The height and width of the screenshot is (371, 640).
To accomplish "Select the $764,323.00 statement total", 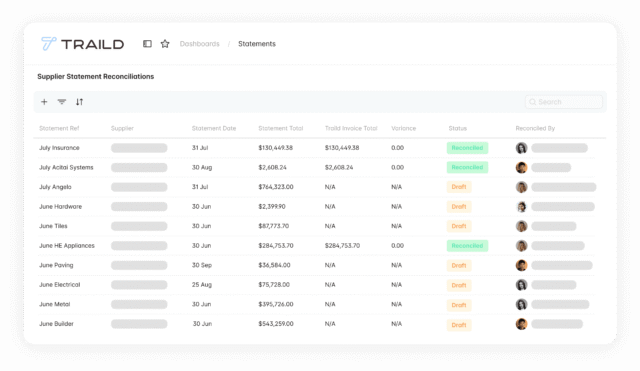I will (x=276, y=187).
